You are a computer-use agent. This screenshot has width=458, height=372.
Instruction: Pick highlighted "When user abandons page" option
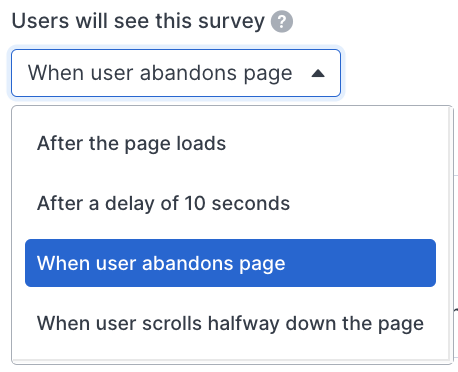[230, 263]
